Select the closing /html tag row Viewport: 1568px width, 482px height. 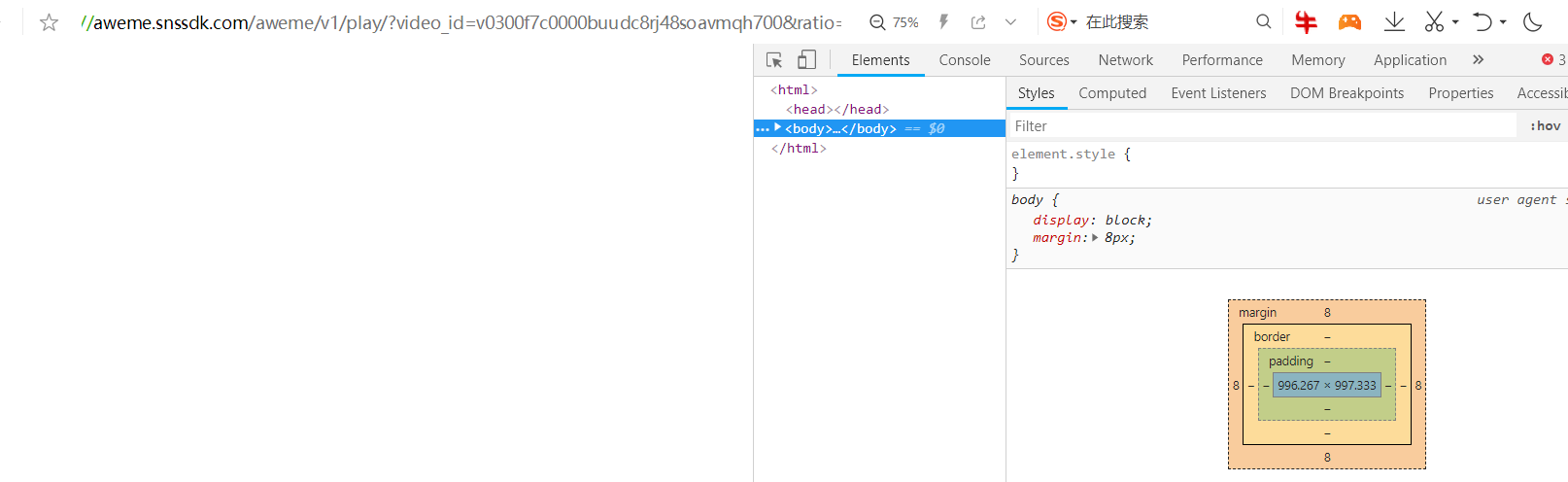[799, 149]
